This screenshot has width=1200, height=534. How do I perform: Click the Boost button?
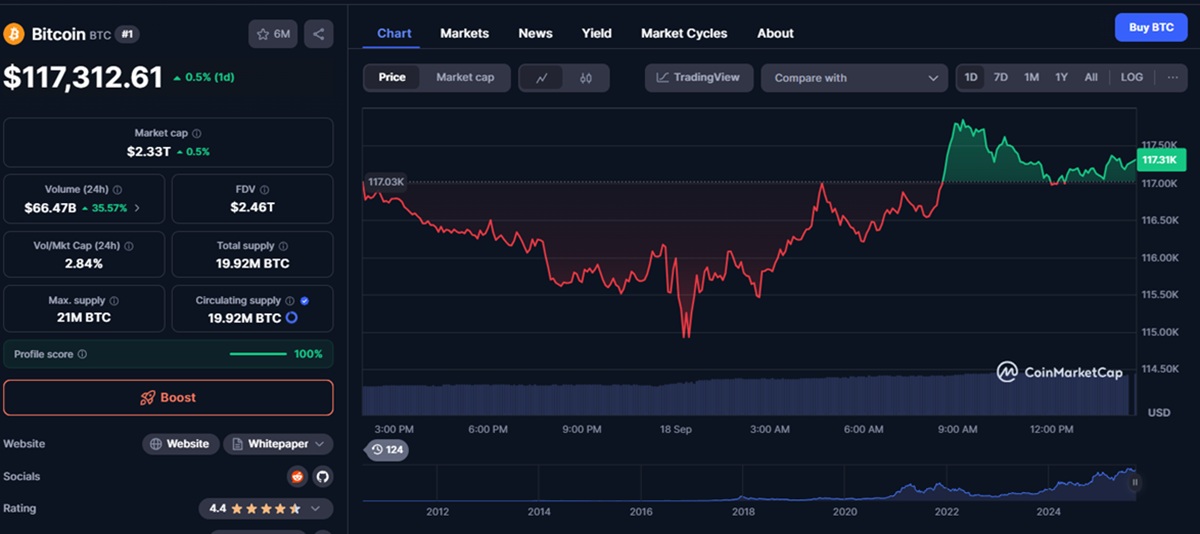pyautogui.click(x=168, y=397)
